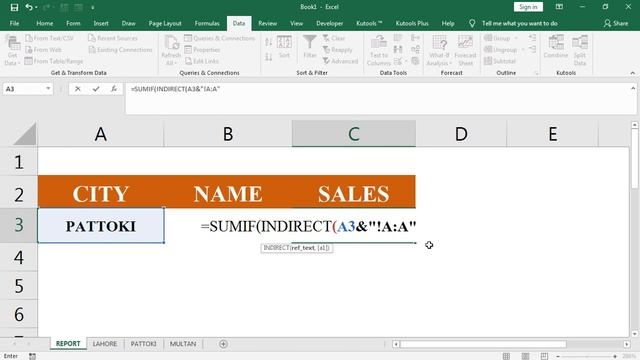This screenshot has height=360, width=640.
Task: Select row 5 header
Action: coord(19,286)
